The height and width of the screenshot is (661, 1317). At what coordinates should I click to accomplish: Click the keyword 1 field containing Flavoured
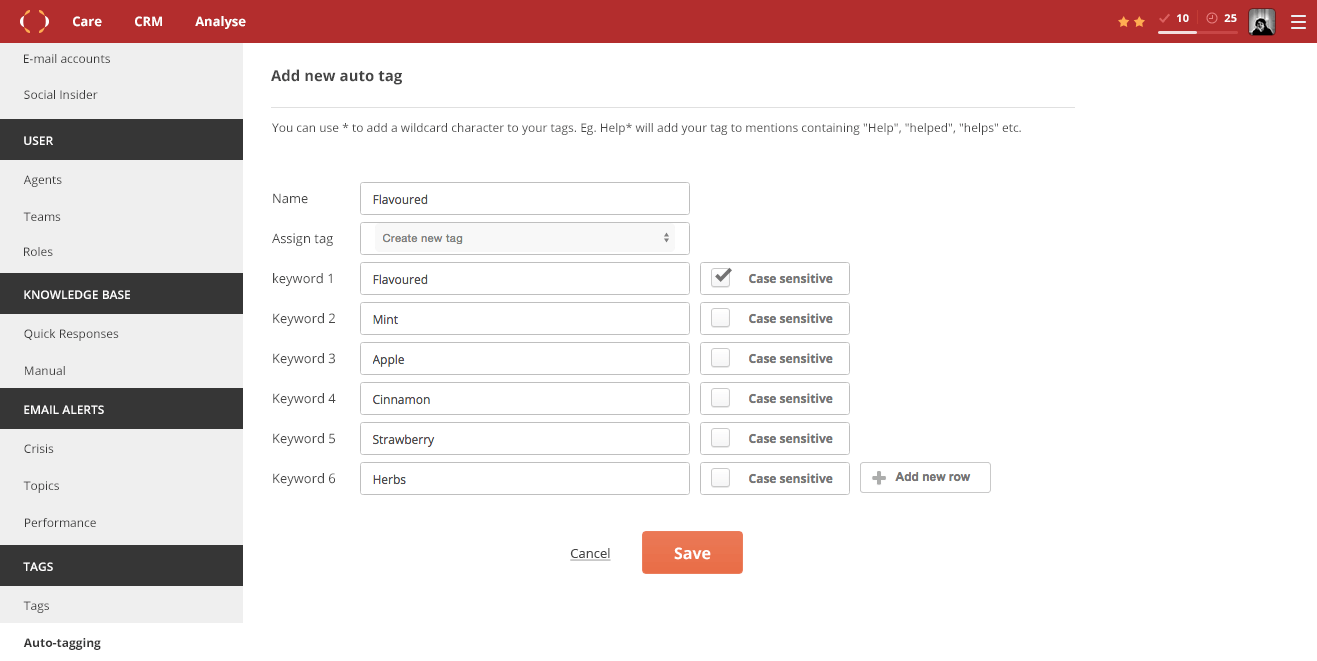[x=525, y=278]
